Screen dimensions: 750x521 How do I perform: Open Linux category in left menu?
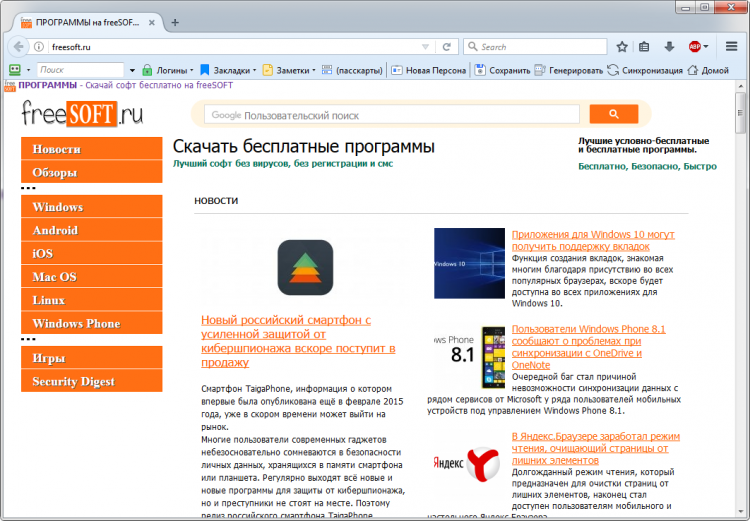point(92,300)
